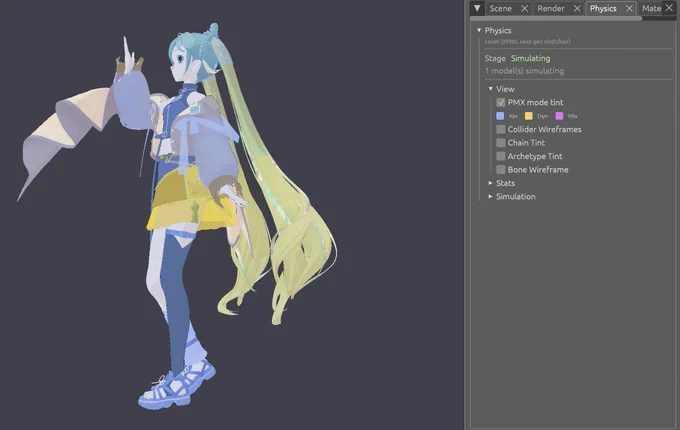
Task: Close the panel with the corner X
Action: click(669, 8)
